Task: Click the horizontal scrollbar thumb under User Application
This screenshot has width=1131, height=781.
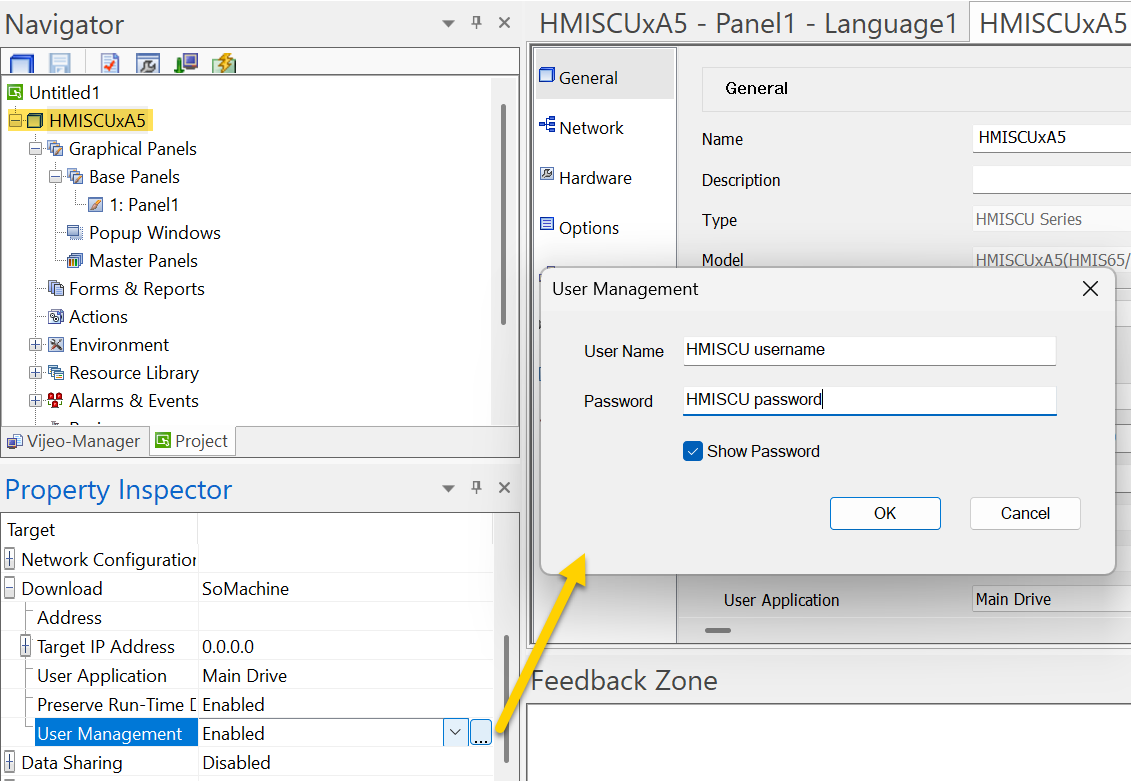Action: (718, 630)
